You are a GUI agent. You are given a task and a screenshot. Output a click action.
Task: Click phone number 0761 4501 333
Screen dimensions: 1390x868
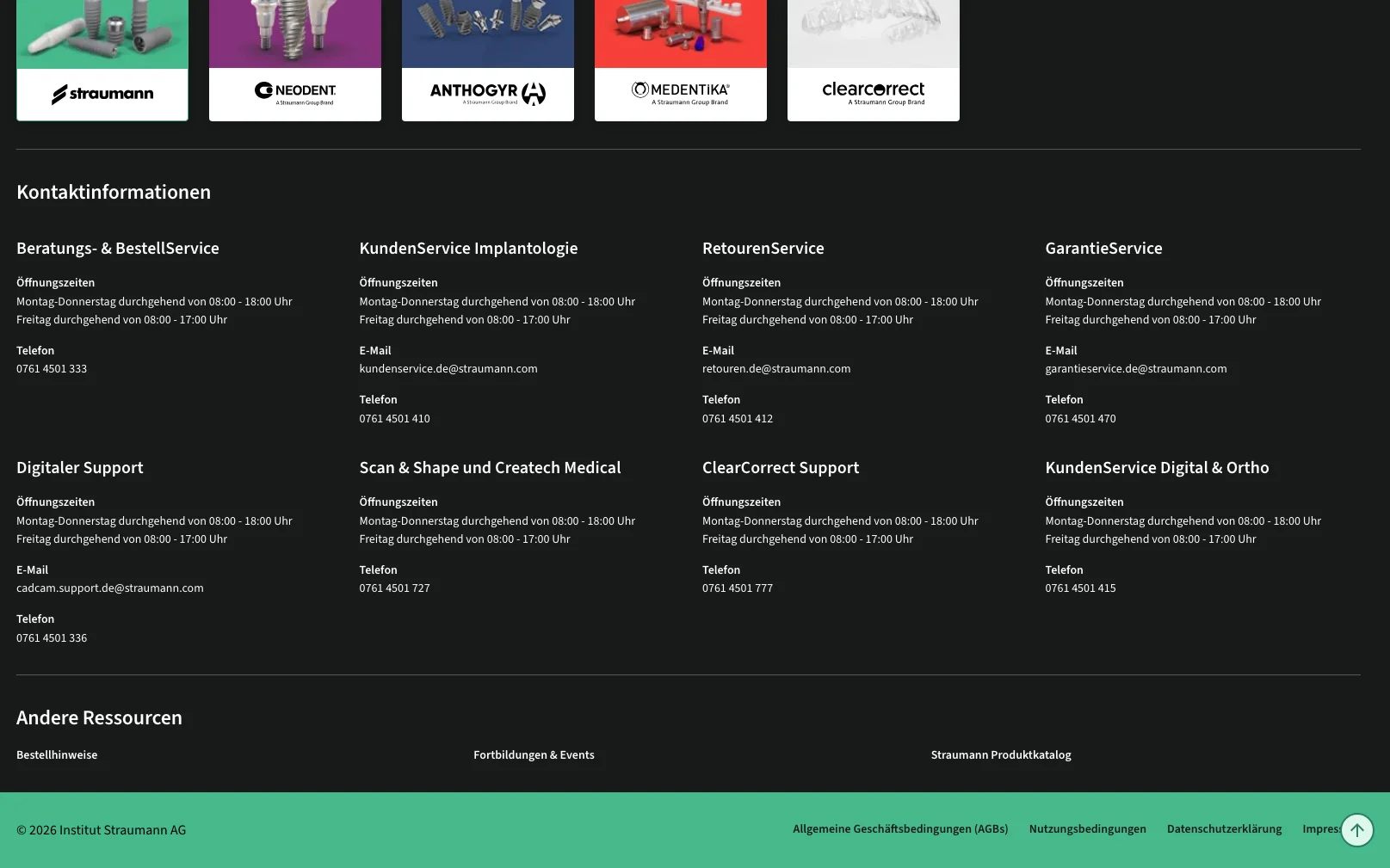pos(52,369)
